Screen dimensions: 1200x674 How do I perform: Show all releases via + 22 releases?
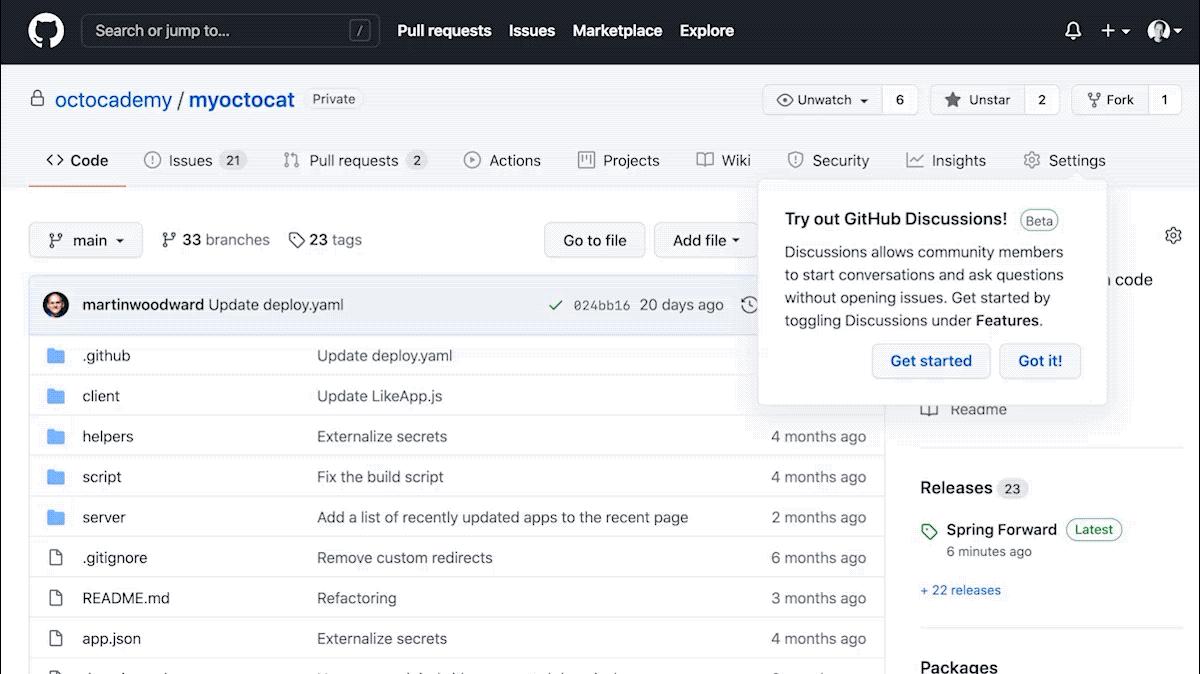click(x=960, y=590)
